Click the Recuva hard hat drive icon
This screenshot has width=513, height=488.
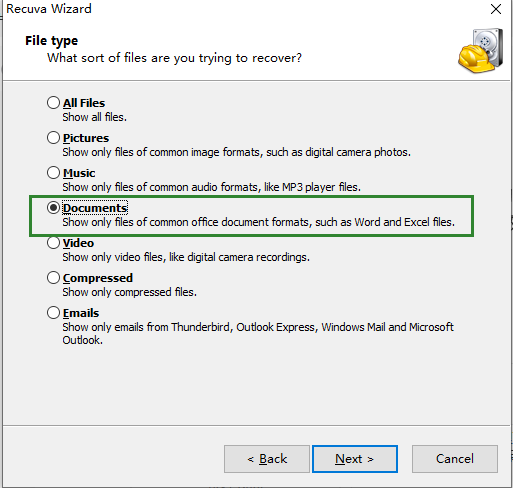click(481, 51)
